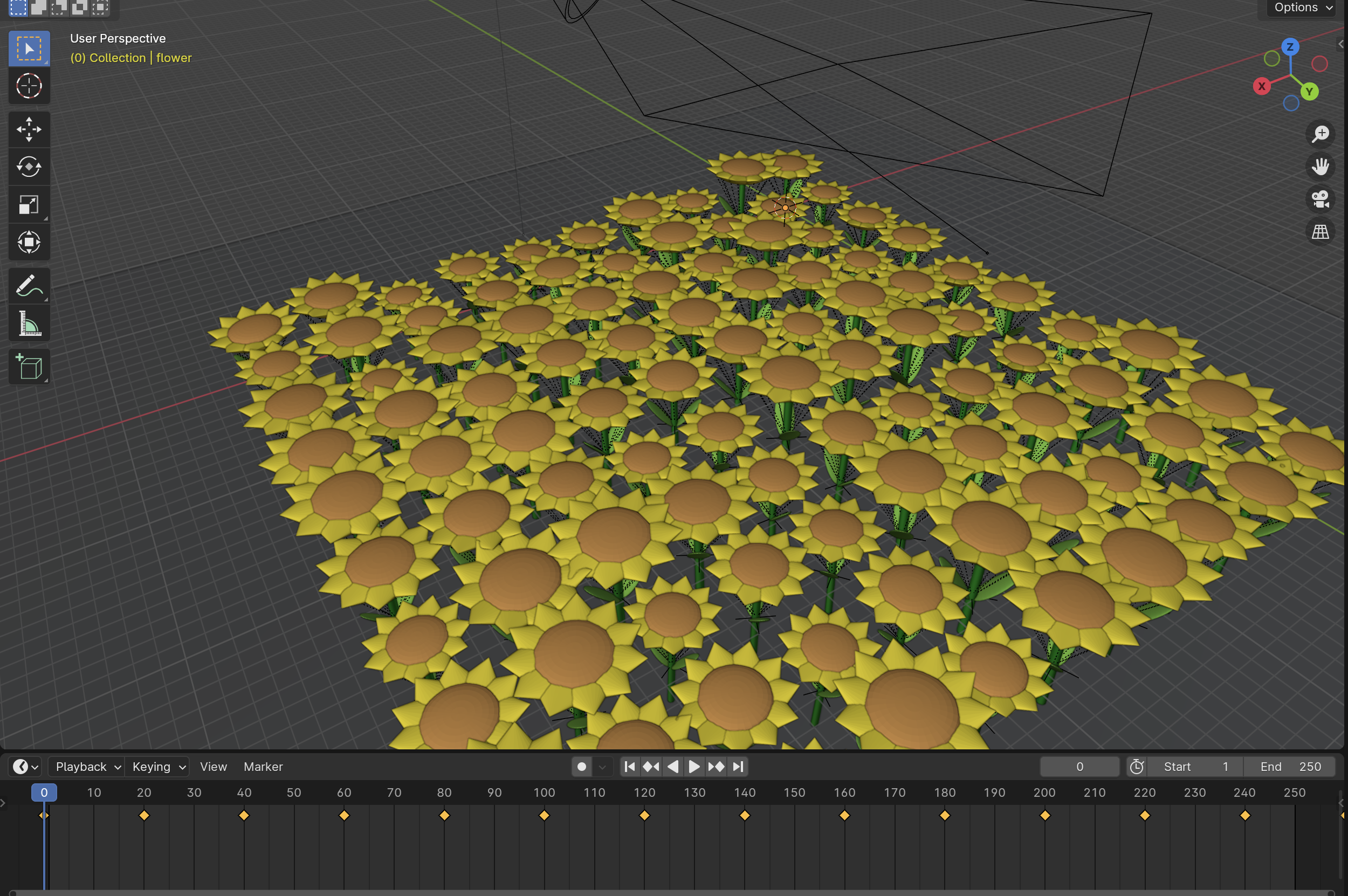The image size is (1348, 896).
Task: Activate the Add Cube tool
Action: coord(29,367)
